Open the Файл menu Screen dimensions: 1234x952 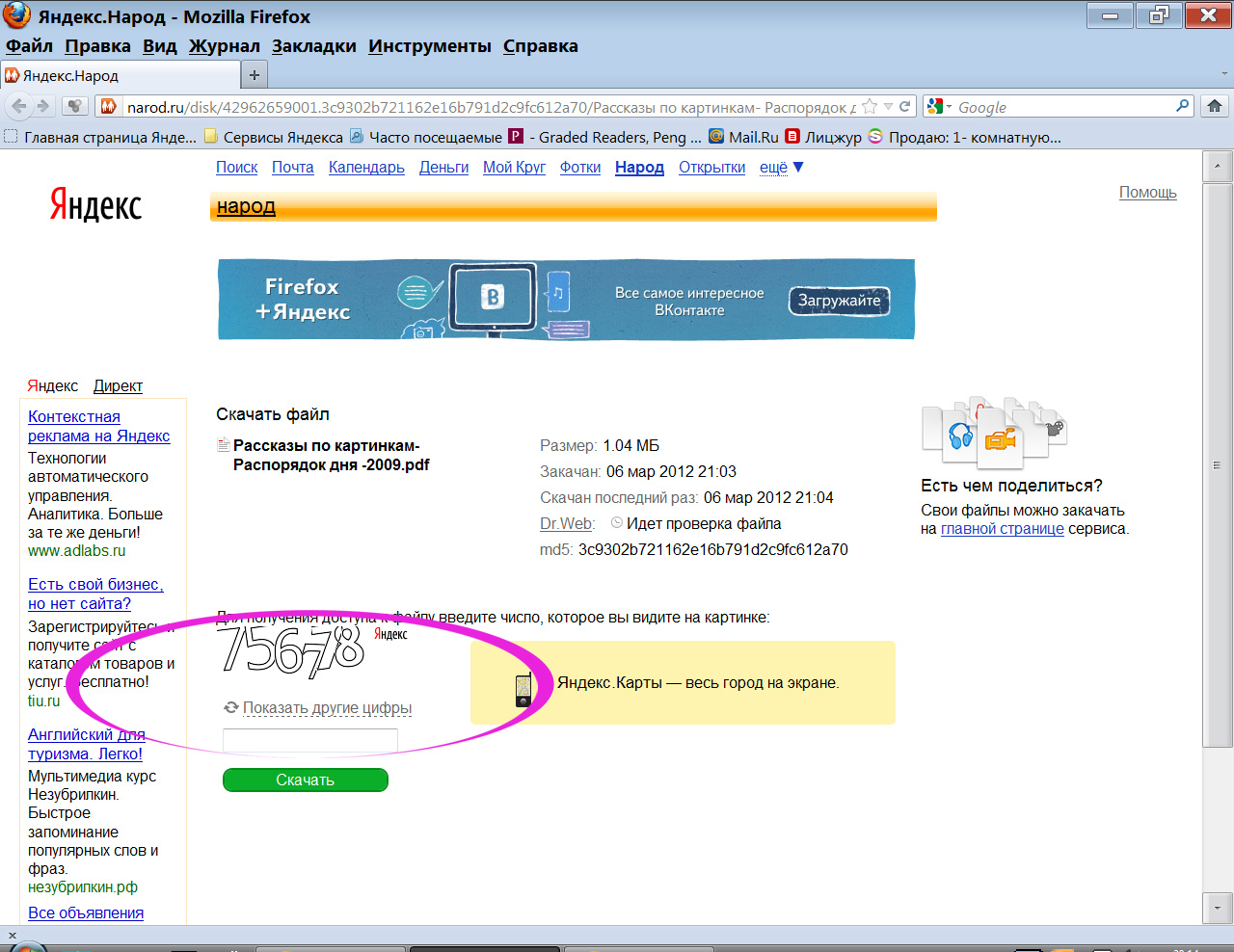click(x=29, y=46)
